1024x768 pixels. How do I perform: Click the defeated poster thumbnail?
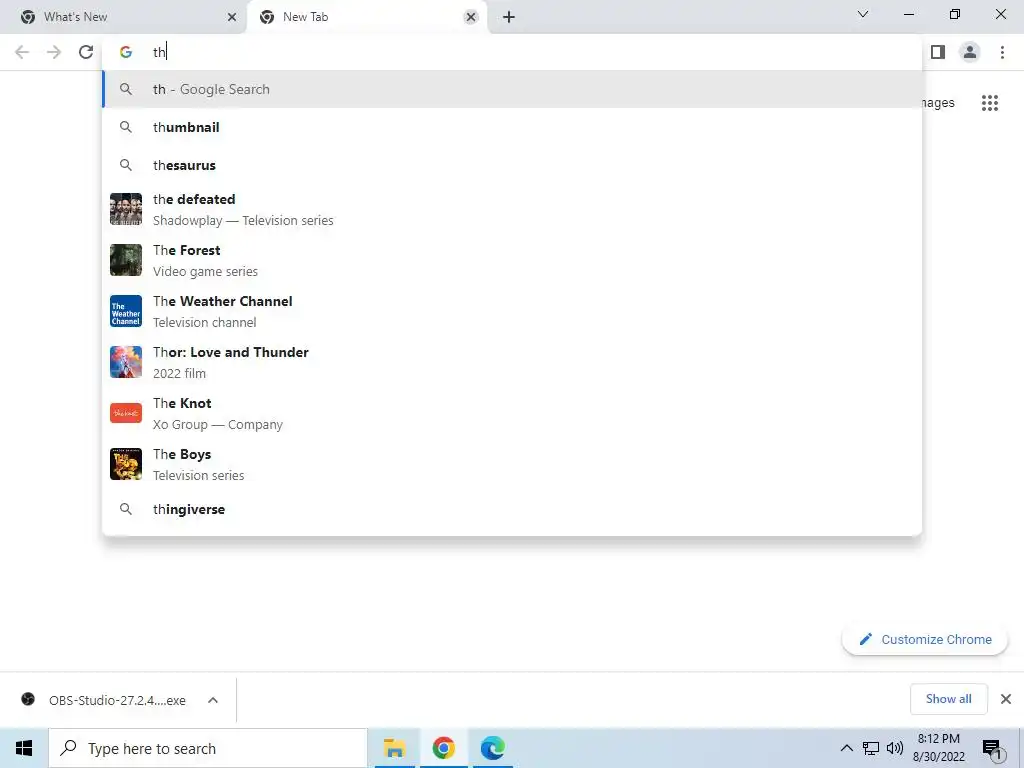pyautogui.click(x=126, y=209)
